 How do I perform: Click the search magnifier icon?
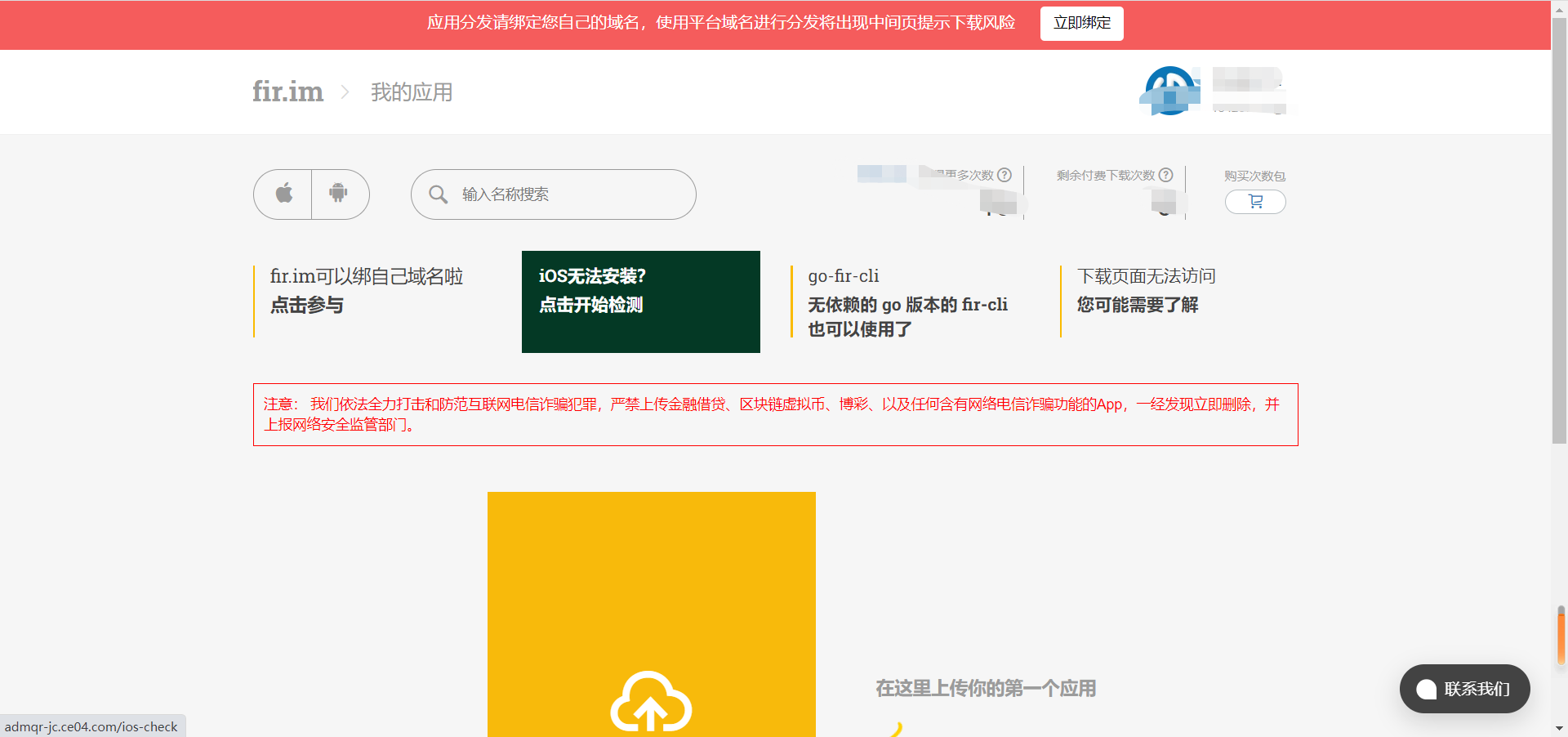coord(439,194)
